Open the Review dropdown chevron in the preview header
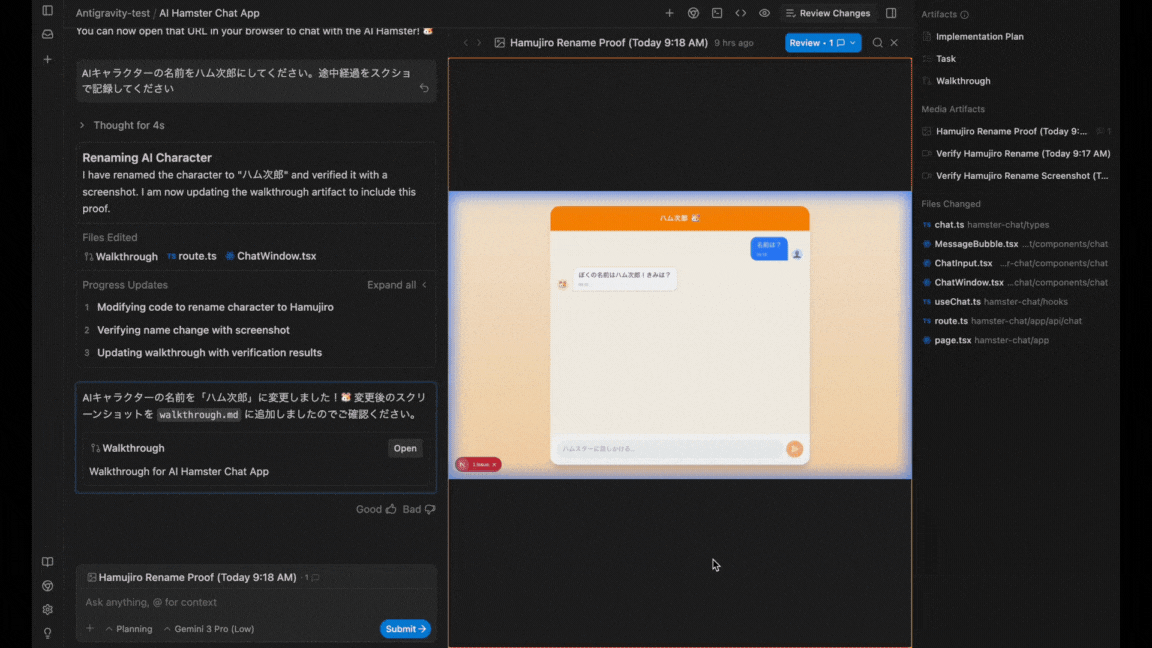This screenshot has width=1152, height=648. 851,43
